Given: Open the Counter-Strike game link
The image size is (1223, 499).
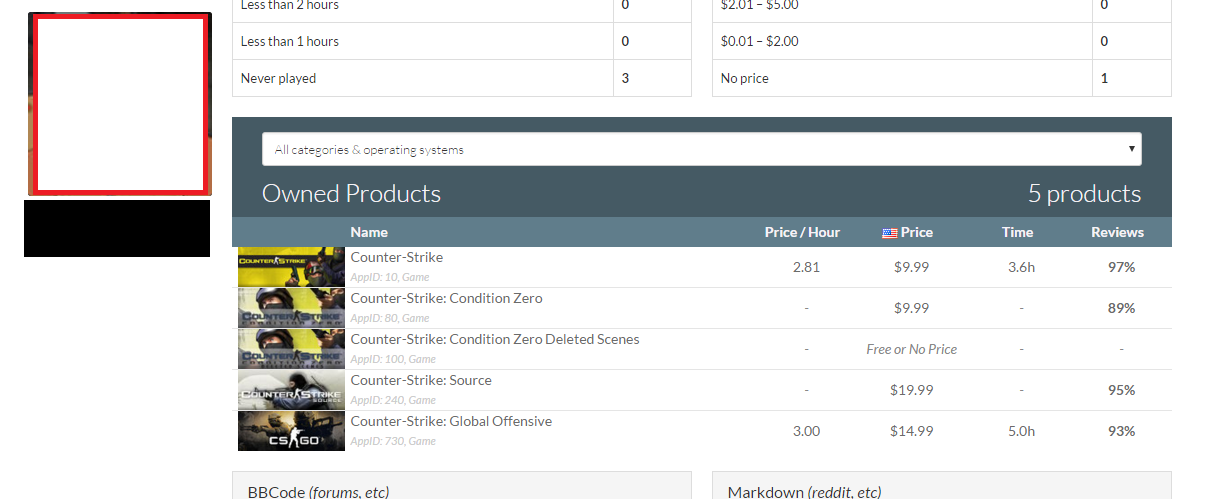Looking at the screenshot, I should pos(396,257).
